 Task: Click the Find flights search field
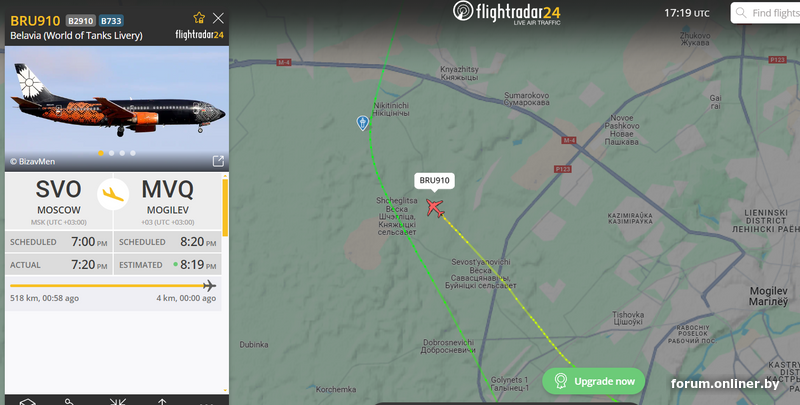(765, 13)
